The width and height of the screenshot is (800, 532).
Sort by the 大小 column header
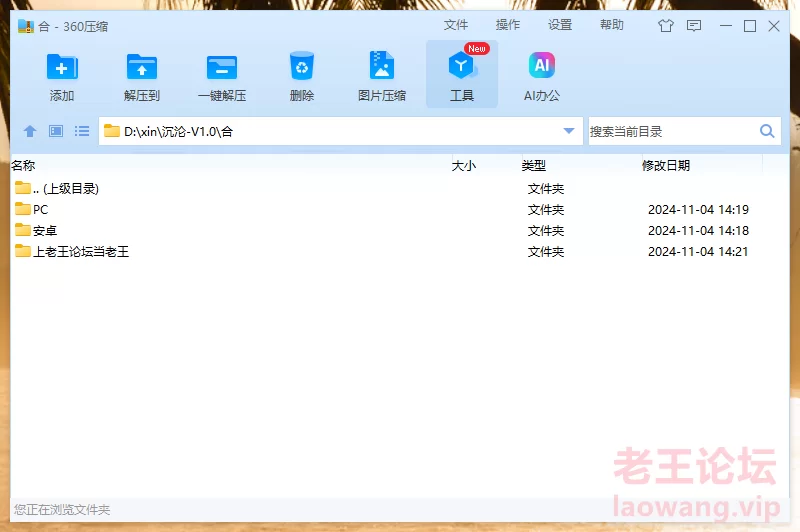(x=464, y=165)
